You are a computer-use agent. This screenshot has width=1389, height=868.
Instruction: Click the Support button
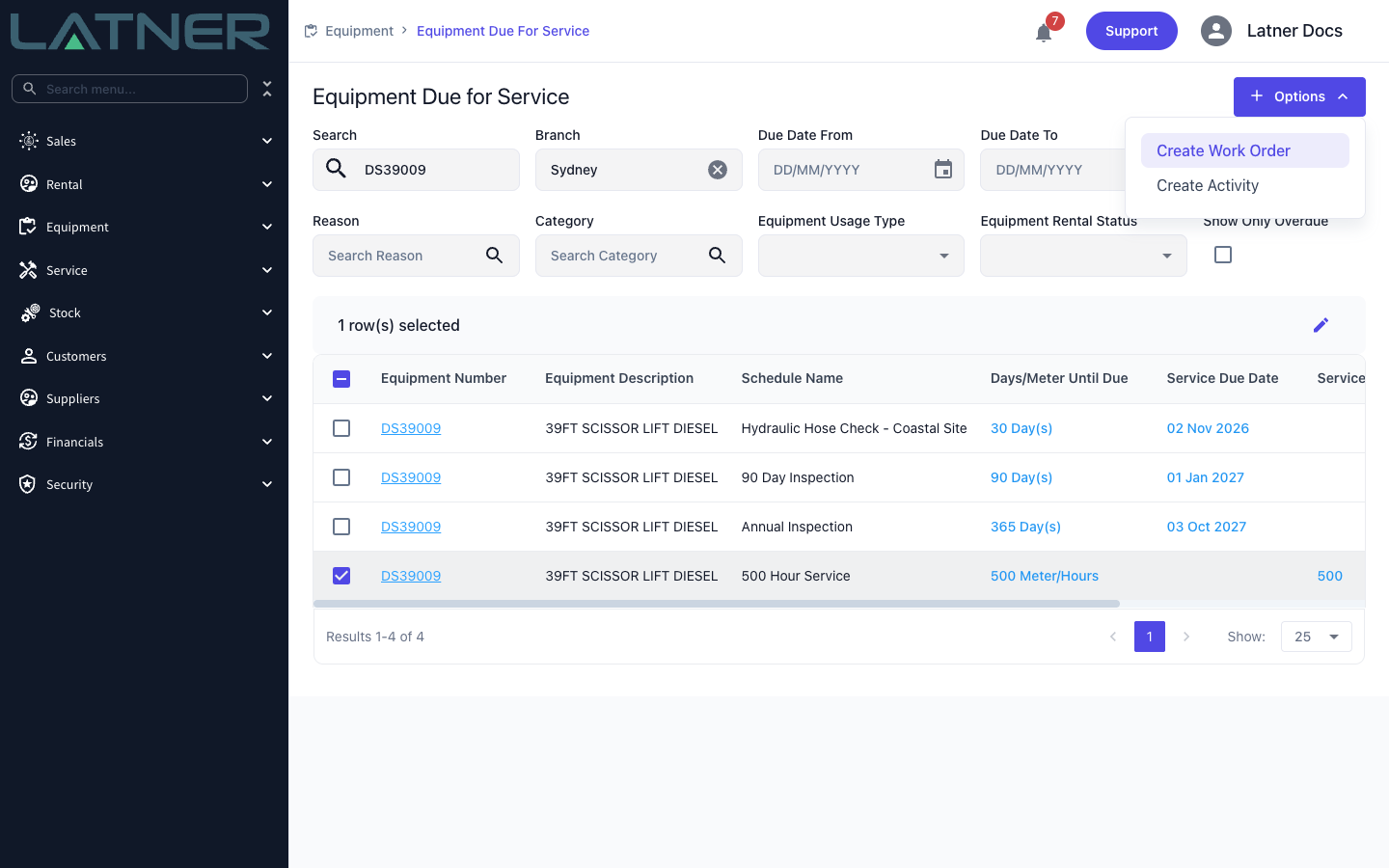tap(1131, 31)
